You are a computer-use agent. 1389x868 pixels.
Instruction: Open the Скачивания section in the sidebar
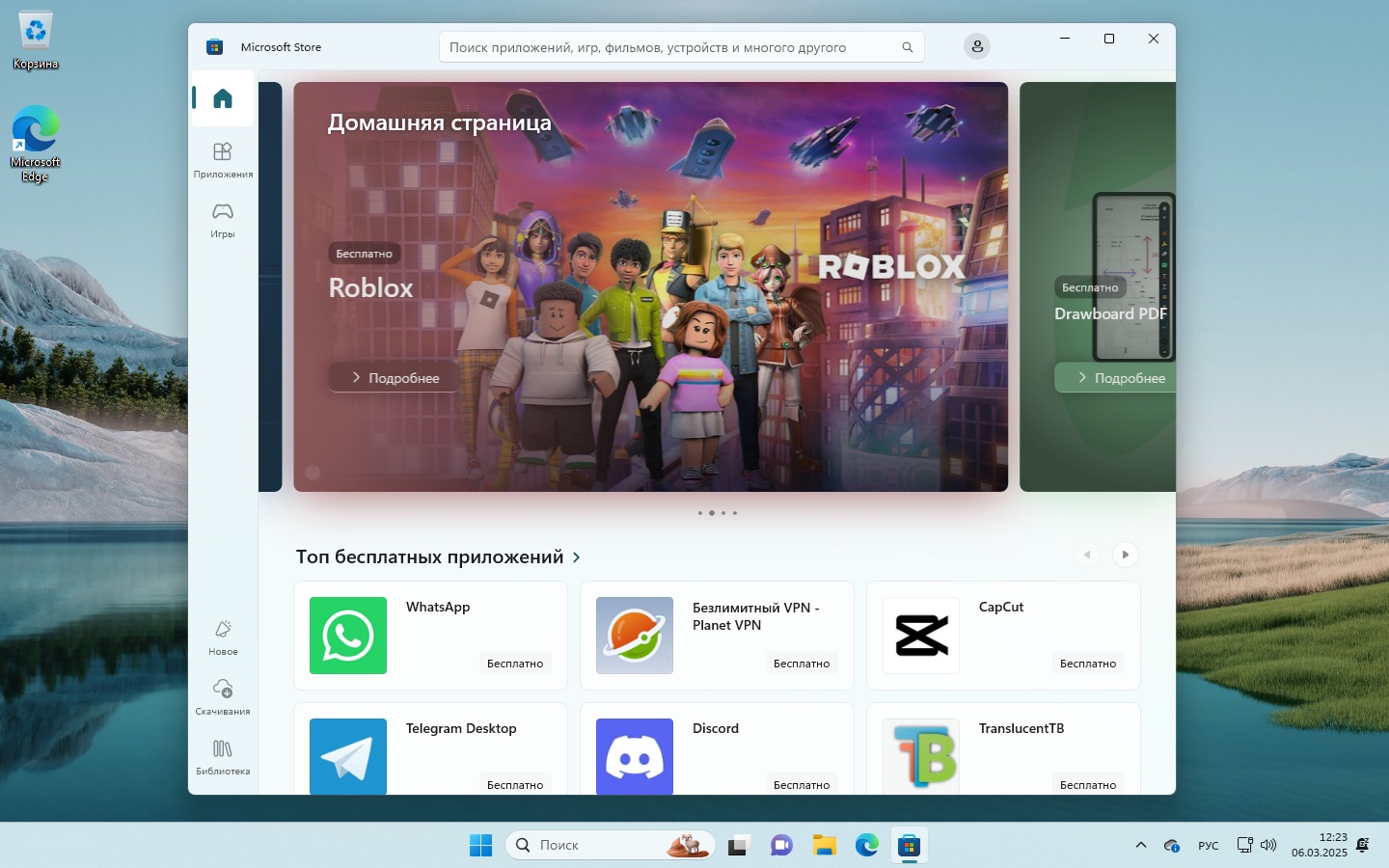[223, 697]
